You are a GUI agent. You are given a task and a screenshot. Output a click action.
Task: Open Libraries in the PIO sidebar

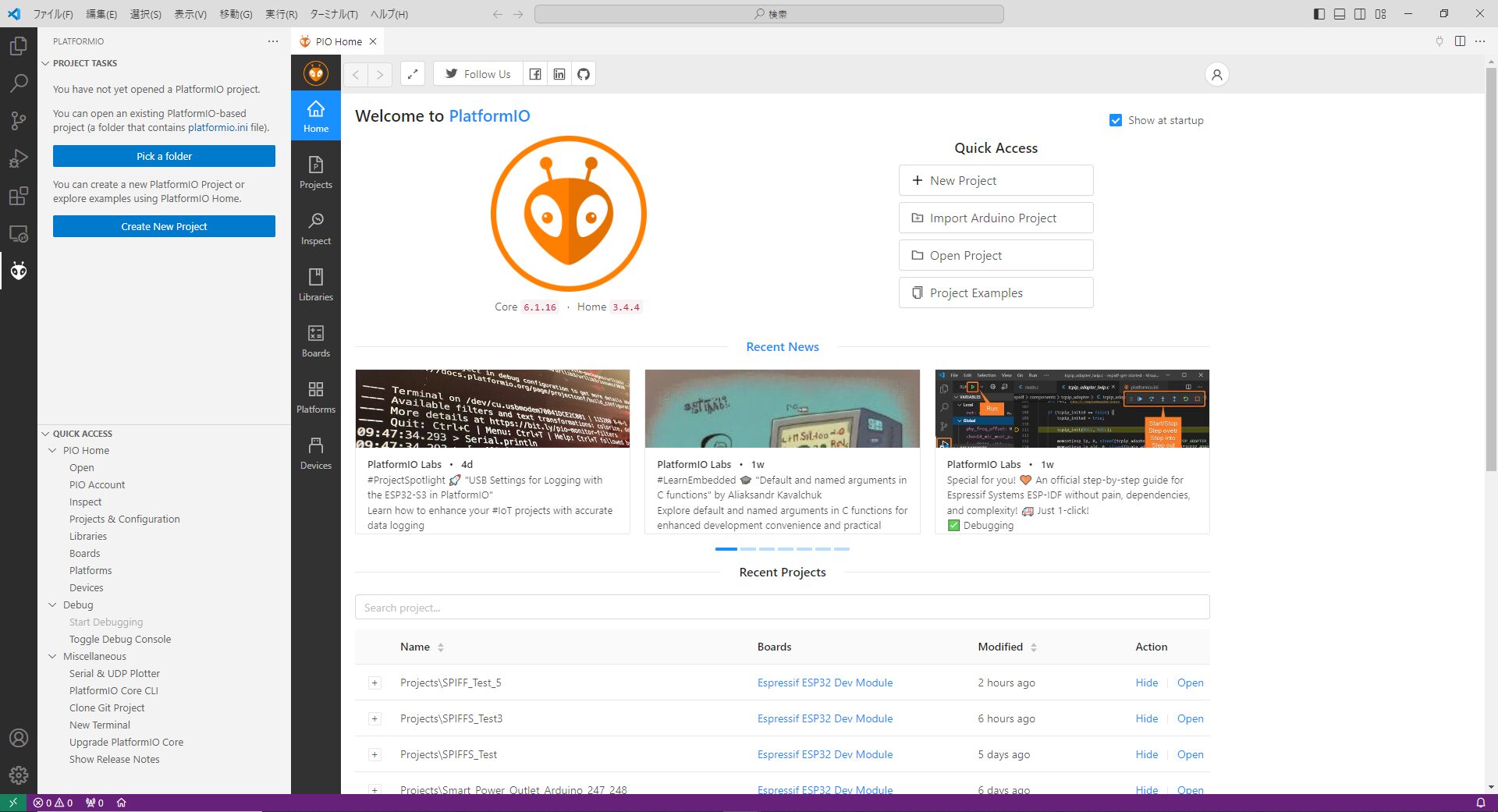pyautogui.click(x=315, y=285)
